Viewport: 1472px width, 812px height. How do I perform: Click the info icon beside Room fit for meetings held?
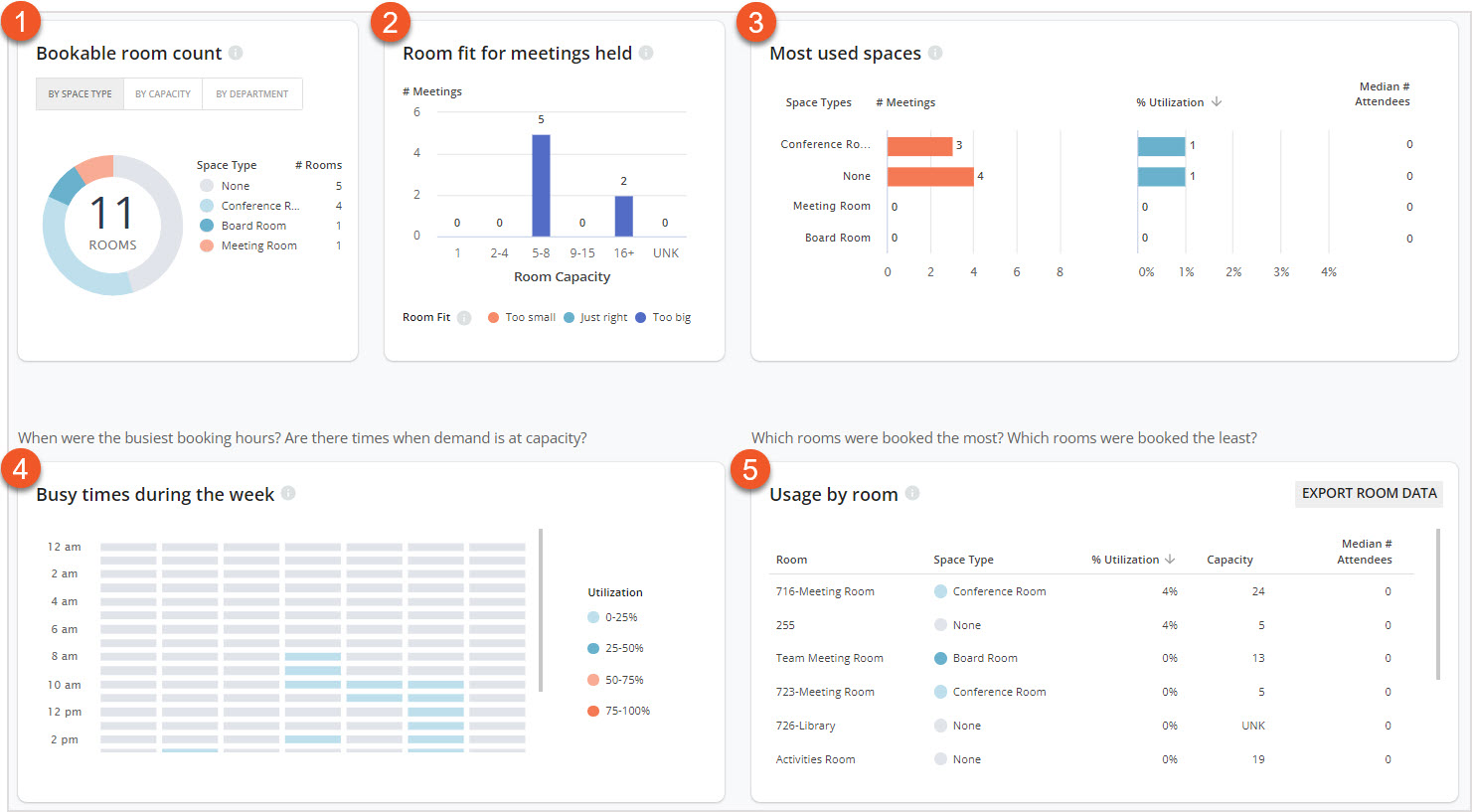tap(646, 54)
